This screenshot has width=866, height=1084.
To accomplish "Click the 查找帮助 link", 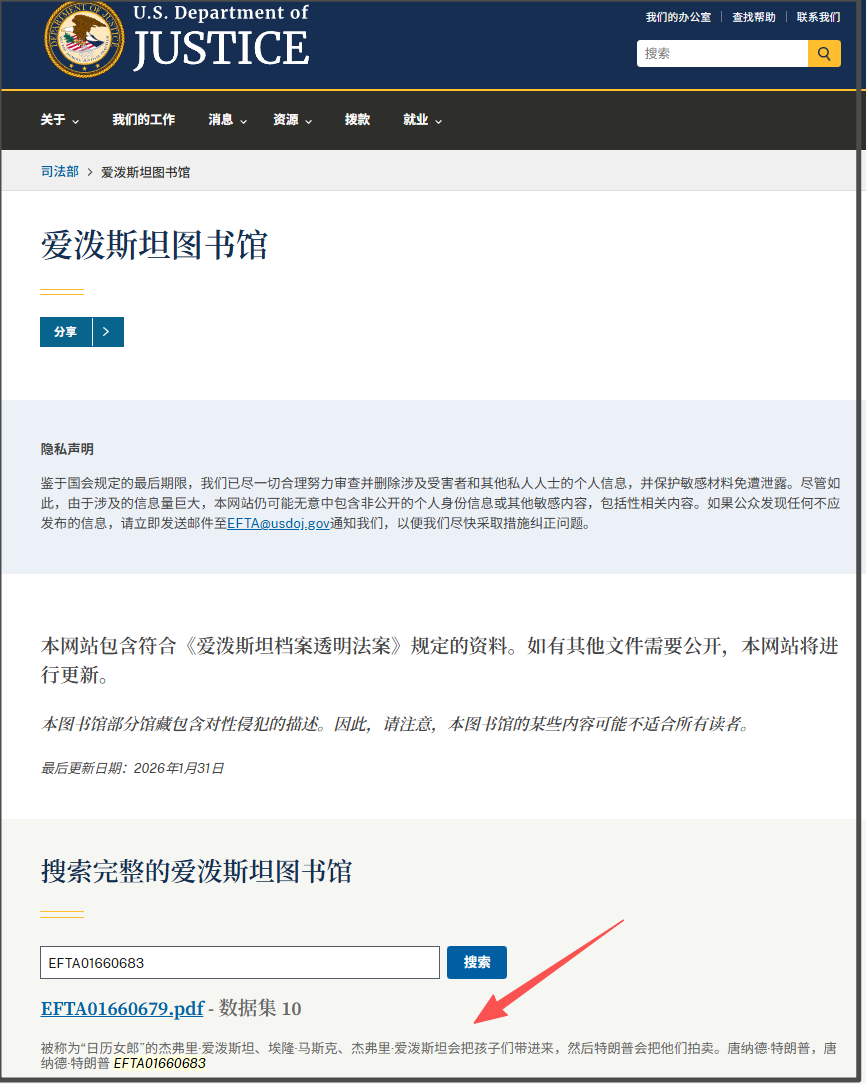I will pyautogui.click(x=753, y=17).
